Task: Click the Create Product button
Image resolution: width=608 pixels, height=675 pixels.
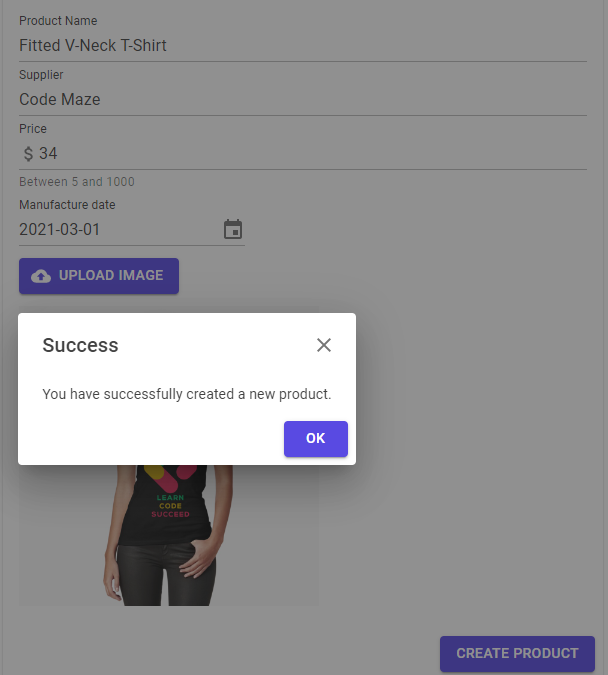Action: [x=517, y=654]
